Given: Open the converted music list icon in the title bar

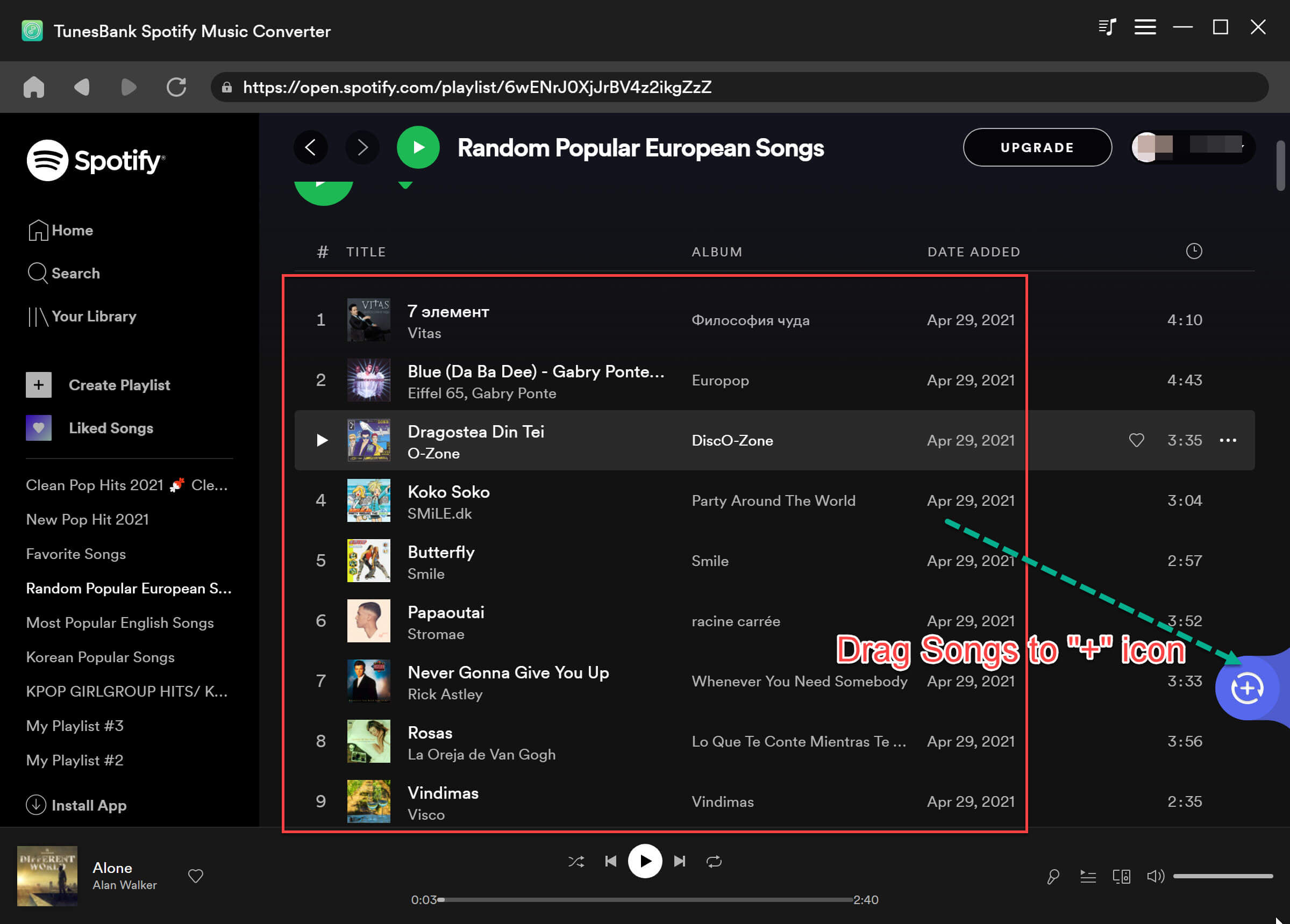Looking at the screenshot, I should pyautogui.click(x=1107, y=27).
